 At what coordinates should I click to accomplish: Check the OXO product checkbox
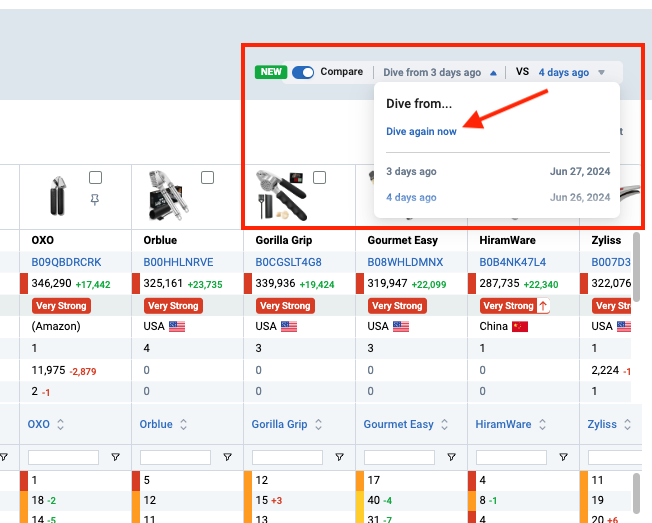(x=95, y=178)
